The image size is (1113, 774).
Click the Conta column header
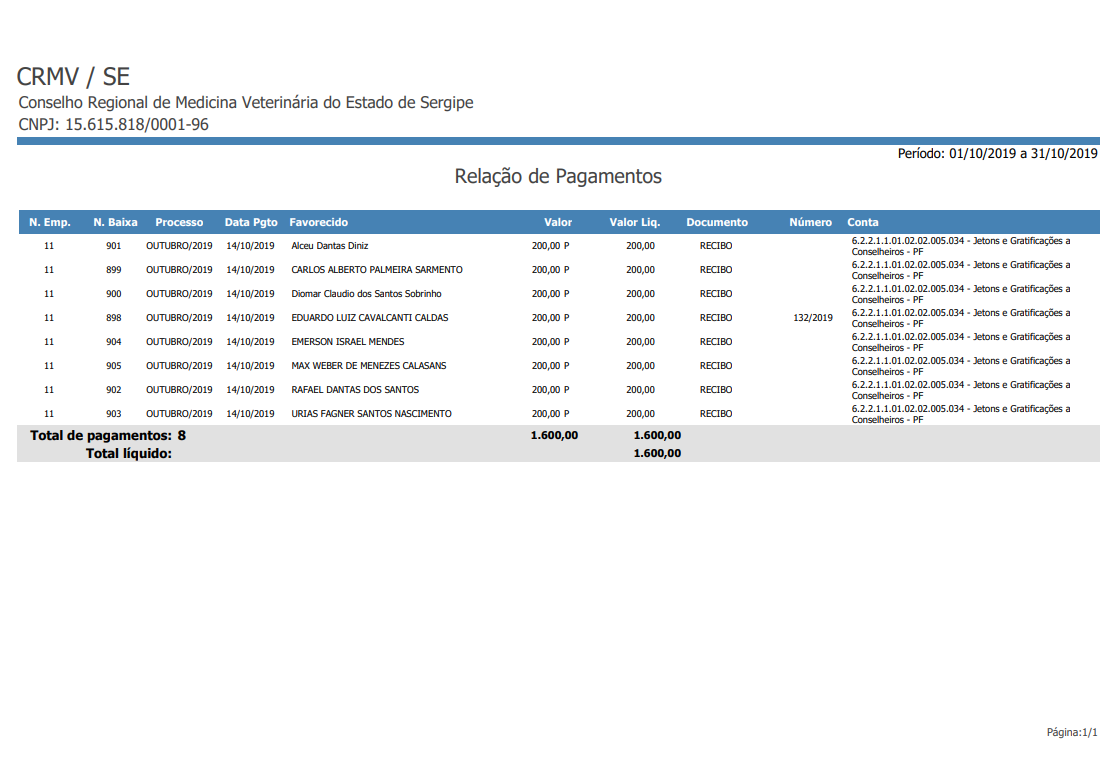[863, 222]
